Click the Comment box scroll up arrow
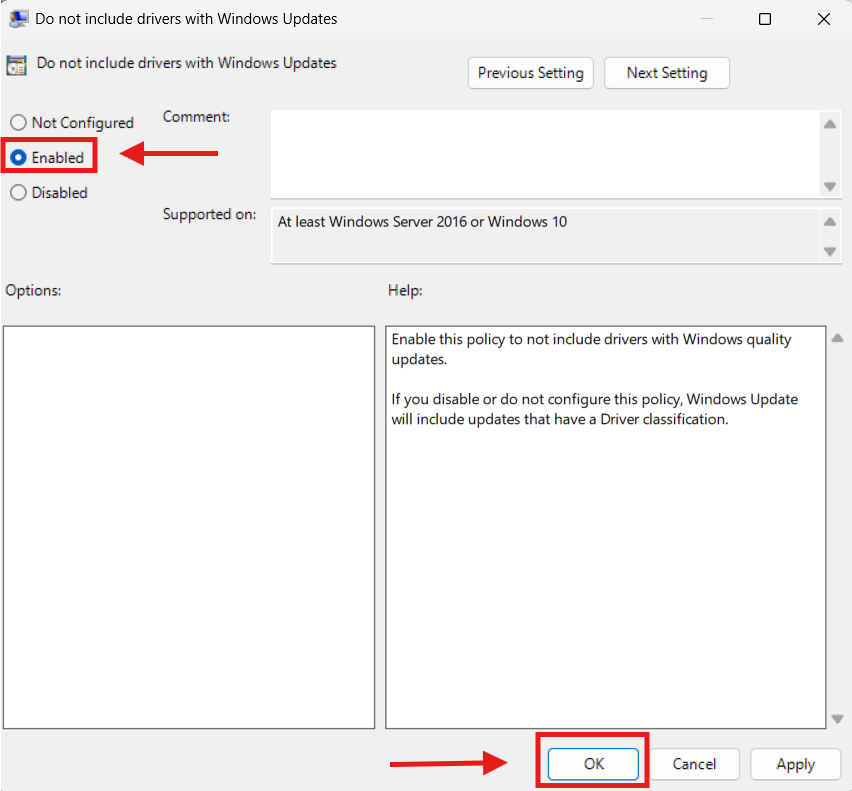 (830, 124)
